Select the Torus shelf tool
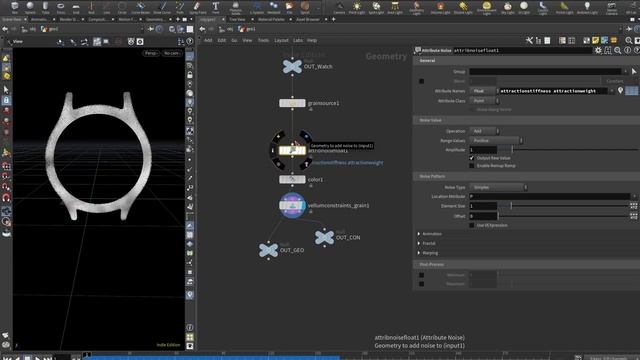 [61, 7]
